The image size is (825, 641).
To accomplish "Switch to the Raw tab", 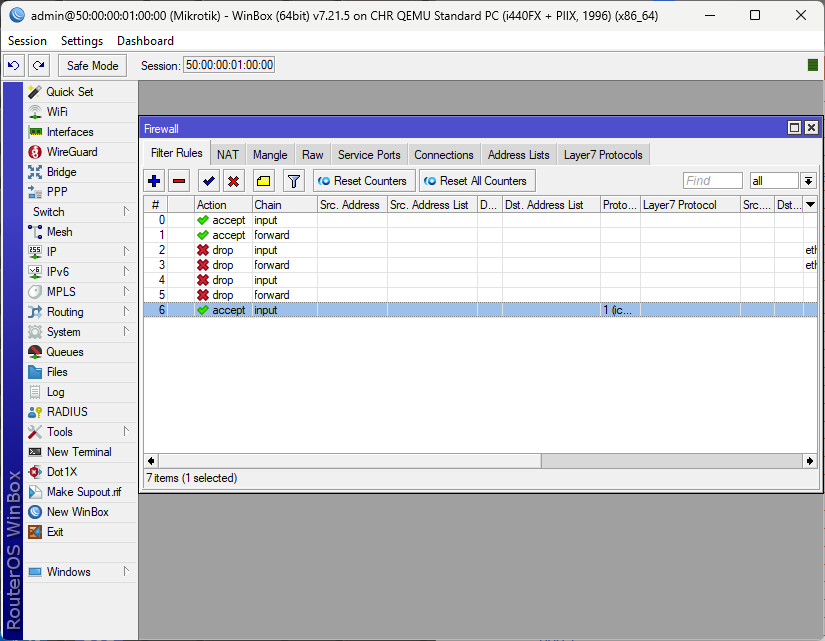I will click(313, 155).
